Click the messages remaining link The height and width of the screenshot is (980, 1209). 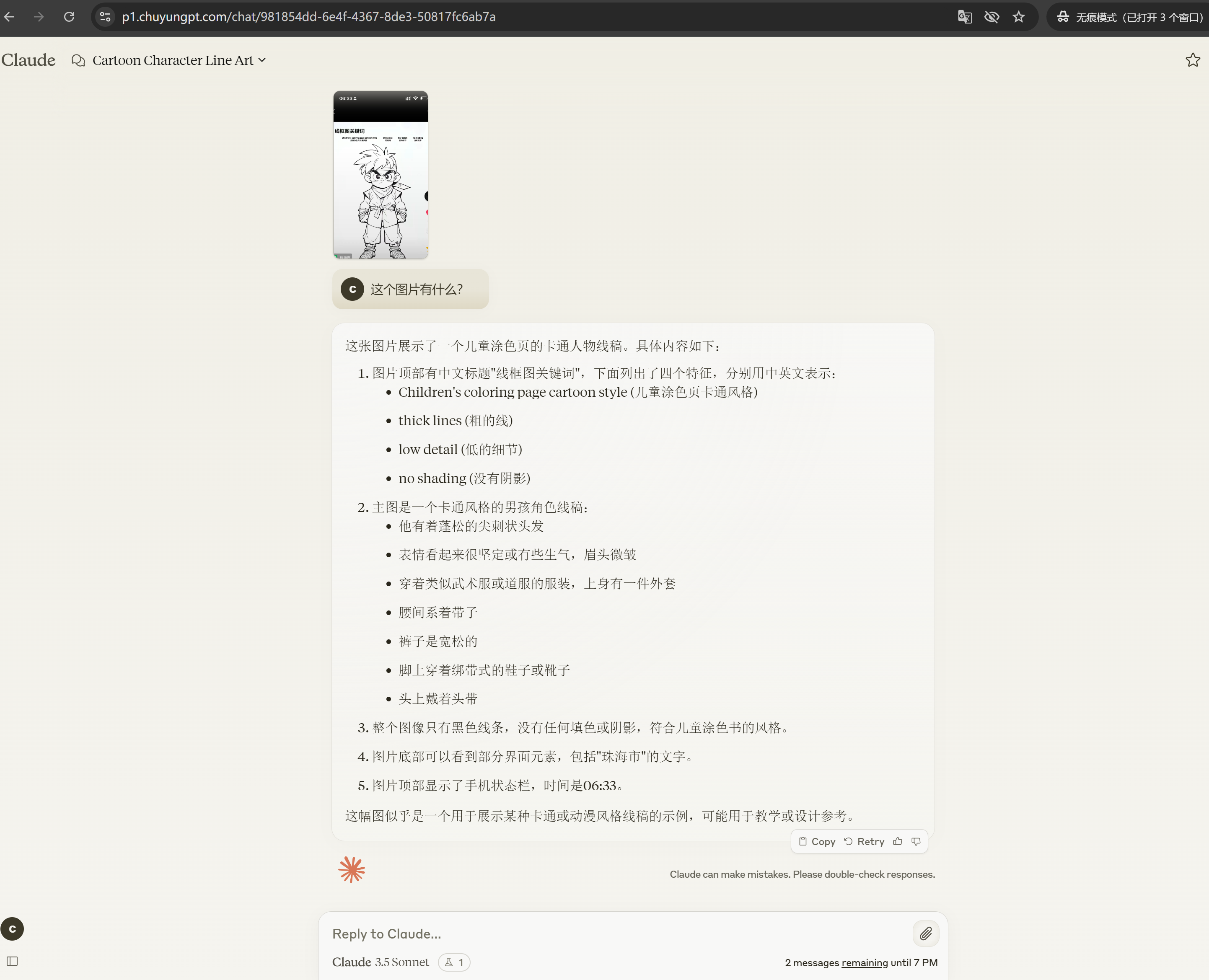(x=864, y=963)
